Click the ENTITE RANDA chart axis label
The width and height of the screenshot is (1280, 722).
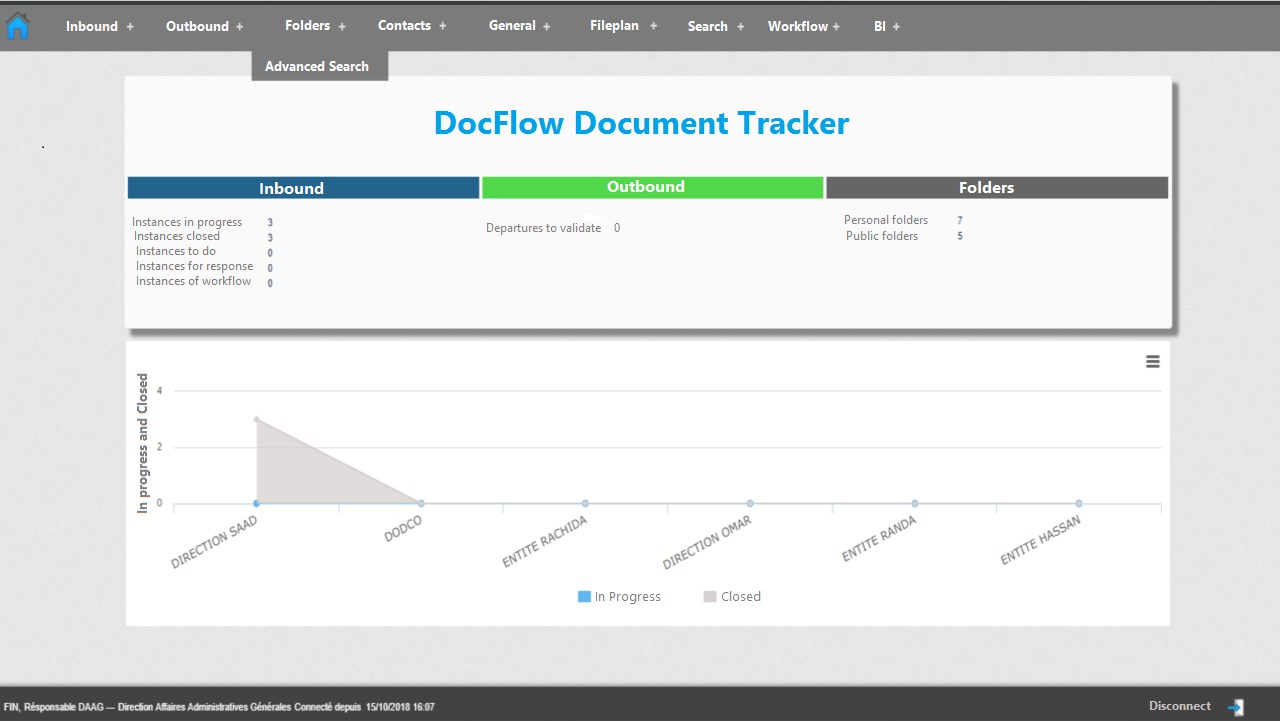pyautogui.click(x=878, y=539)
